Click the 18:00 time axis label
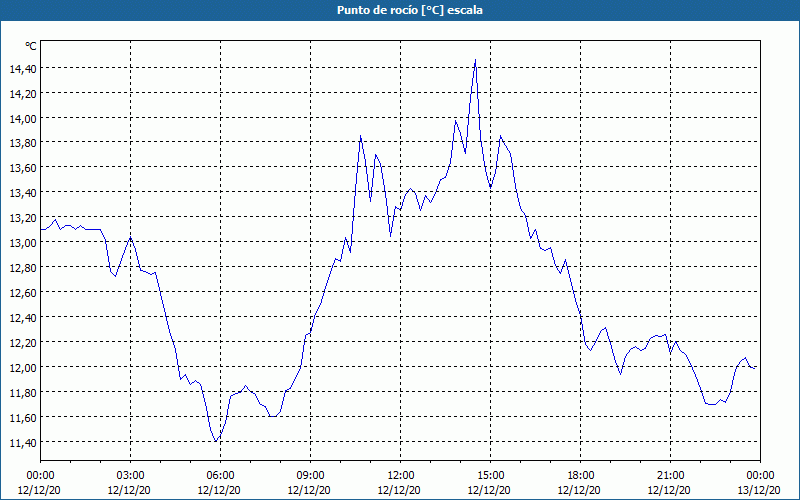 (x=581, y=476)
